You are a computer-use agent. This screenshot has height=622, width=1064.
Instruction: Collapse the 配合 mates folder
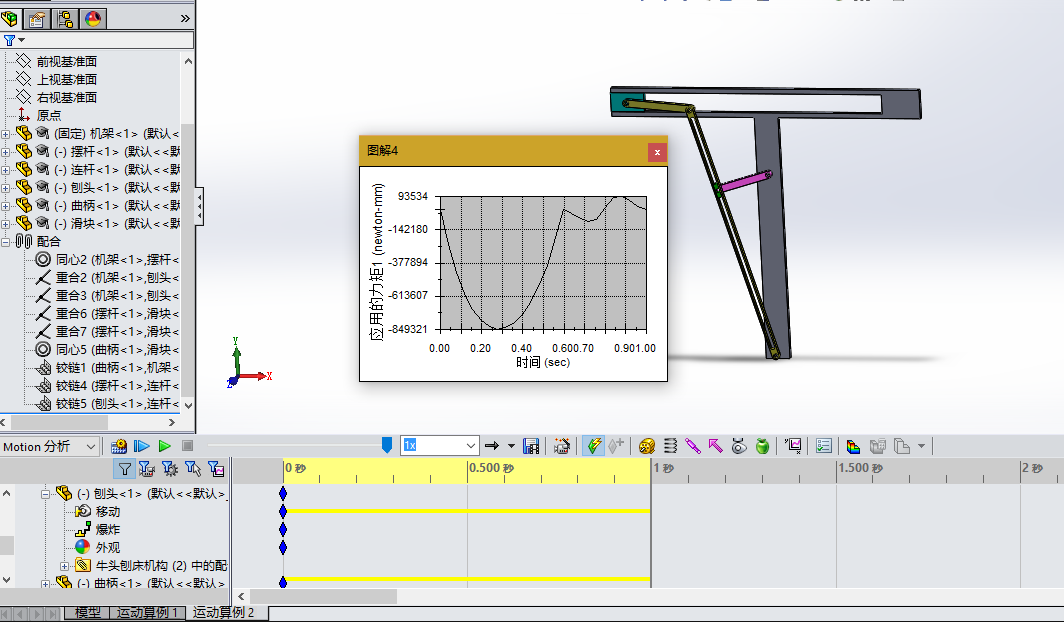(5, 242)
